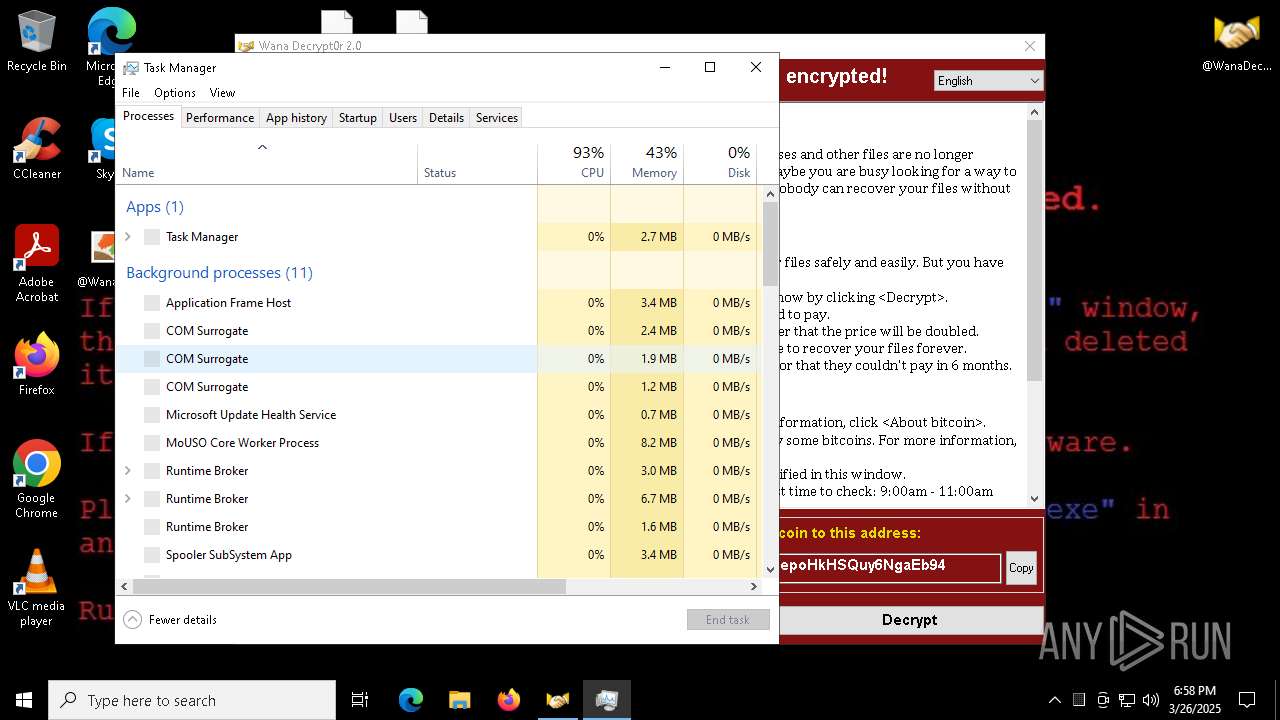
Task: Click the Windows Start button
Action: point(23,700)
